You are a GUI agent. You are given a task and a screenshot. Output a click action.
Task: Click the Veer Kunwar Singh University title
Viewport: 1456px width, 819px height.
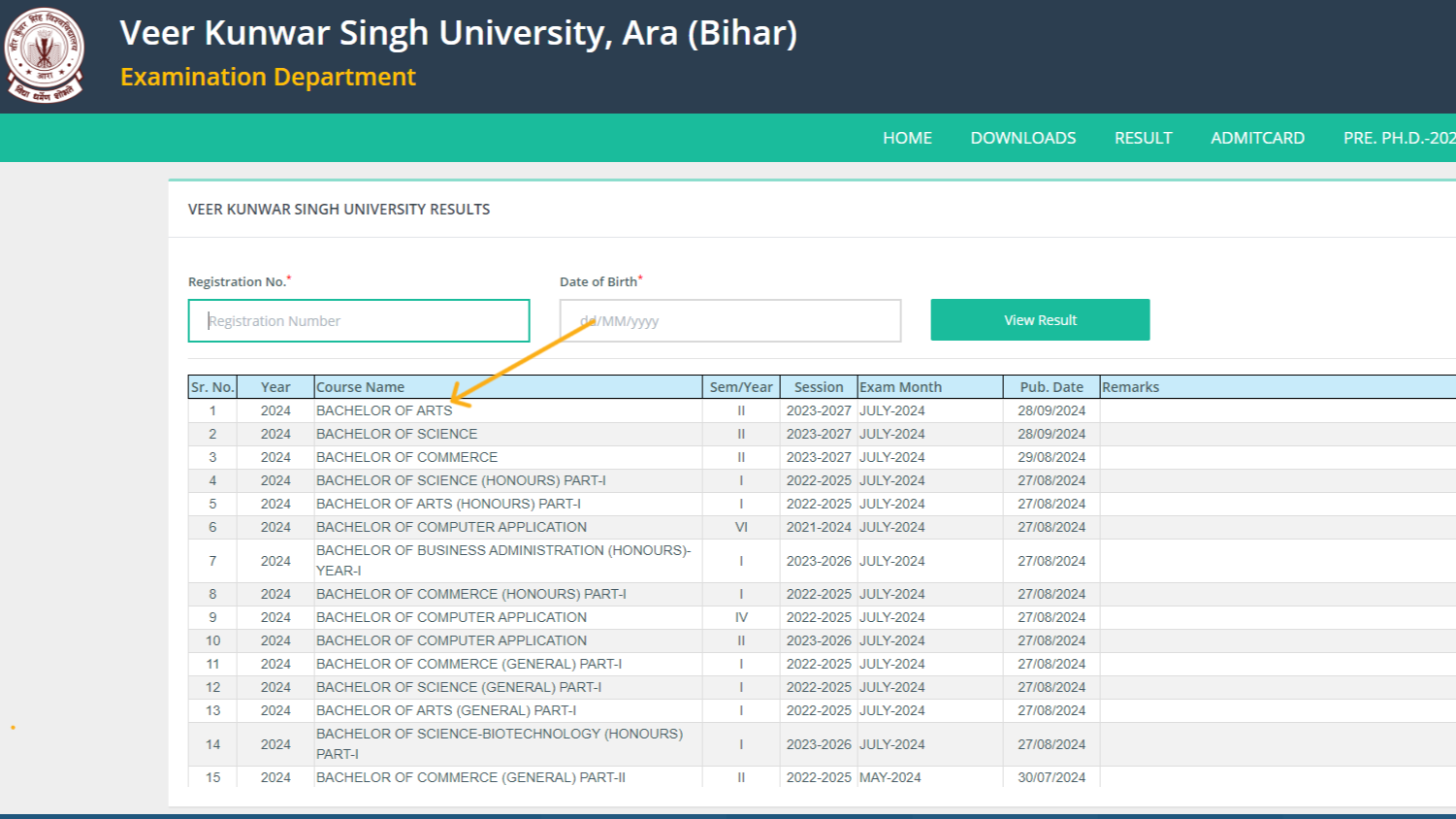point(458,33)
